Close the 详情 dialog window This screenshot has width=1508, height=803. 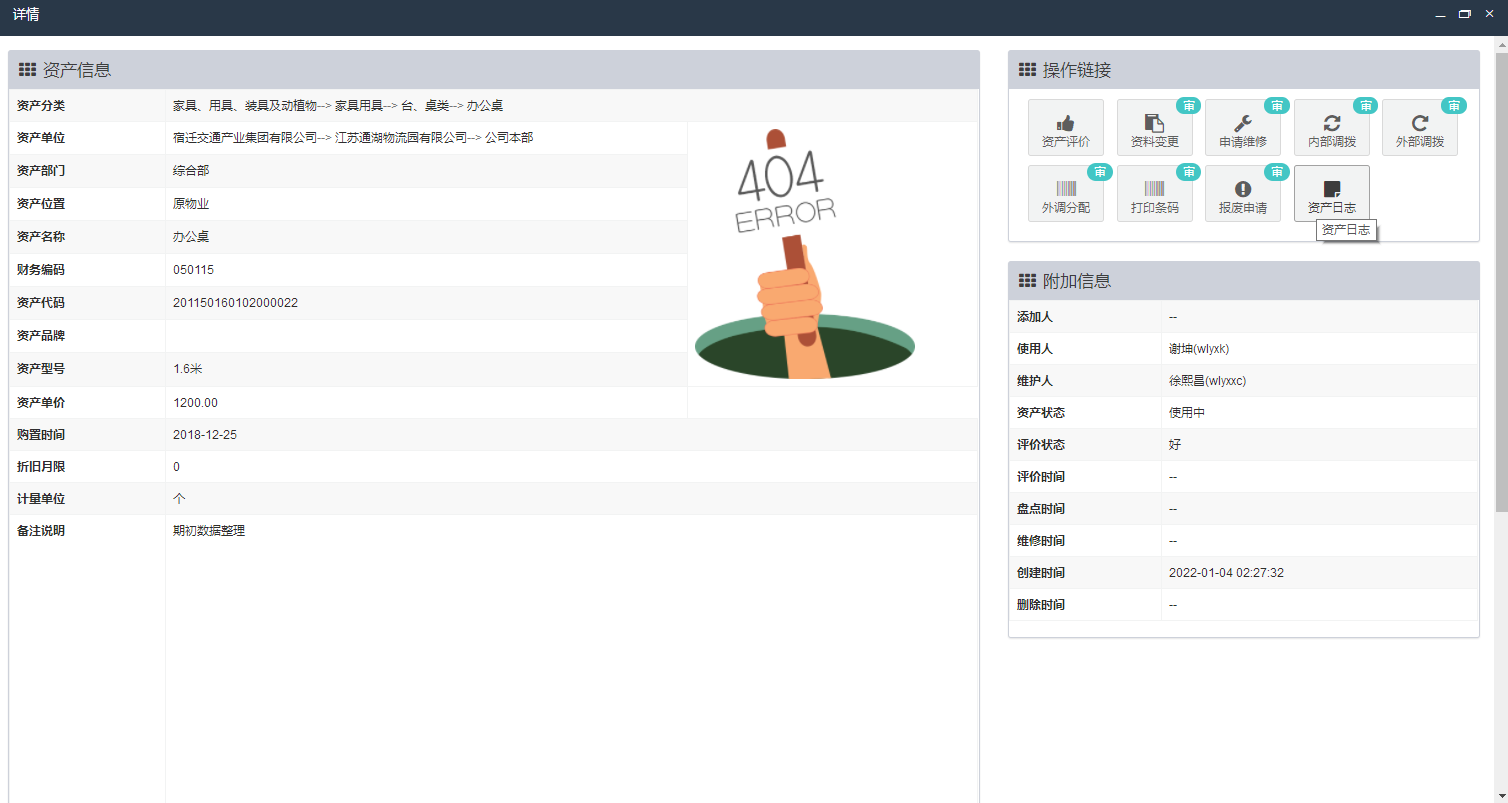(1489, 14)
